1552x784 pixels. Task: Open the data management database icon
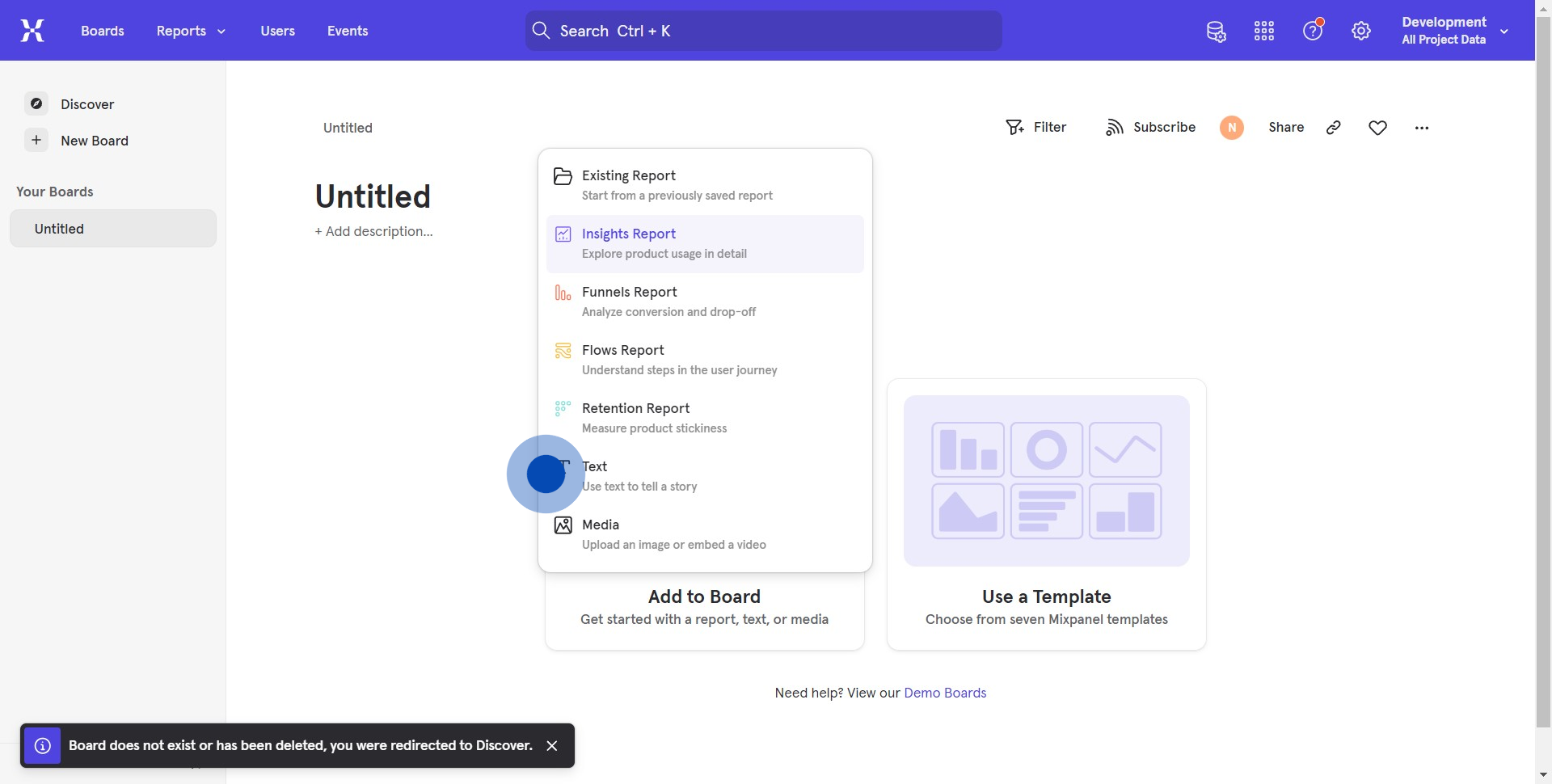tap(1216, 32)
